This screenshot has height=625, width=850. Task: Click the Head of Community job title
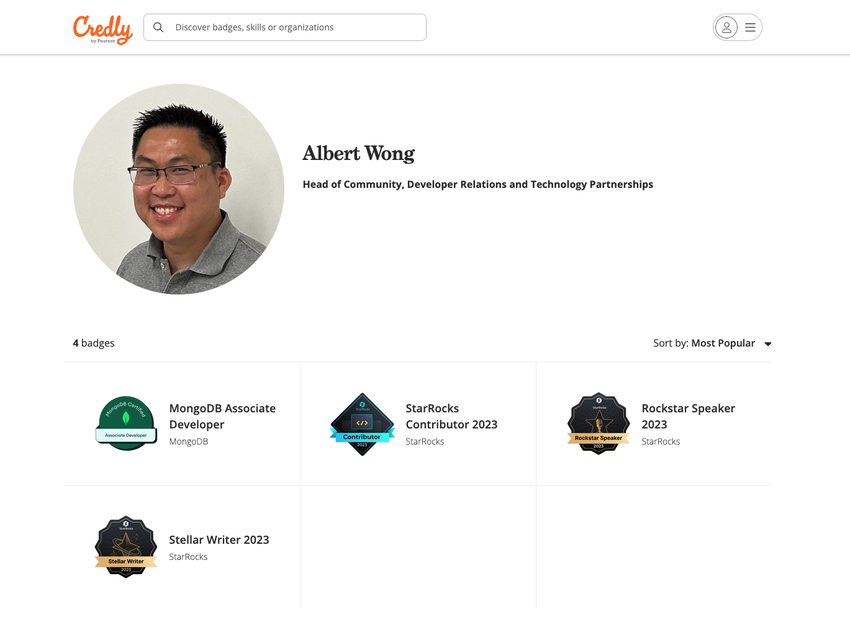(478, 184)
